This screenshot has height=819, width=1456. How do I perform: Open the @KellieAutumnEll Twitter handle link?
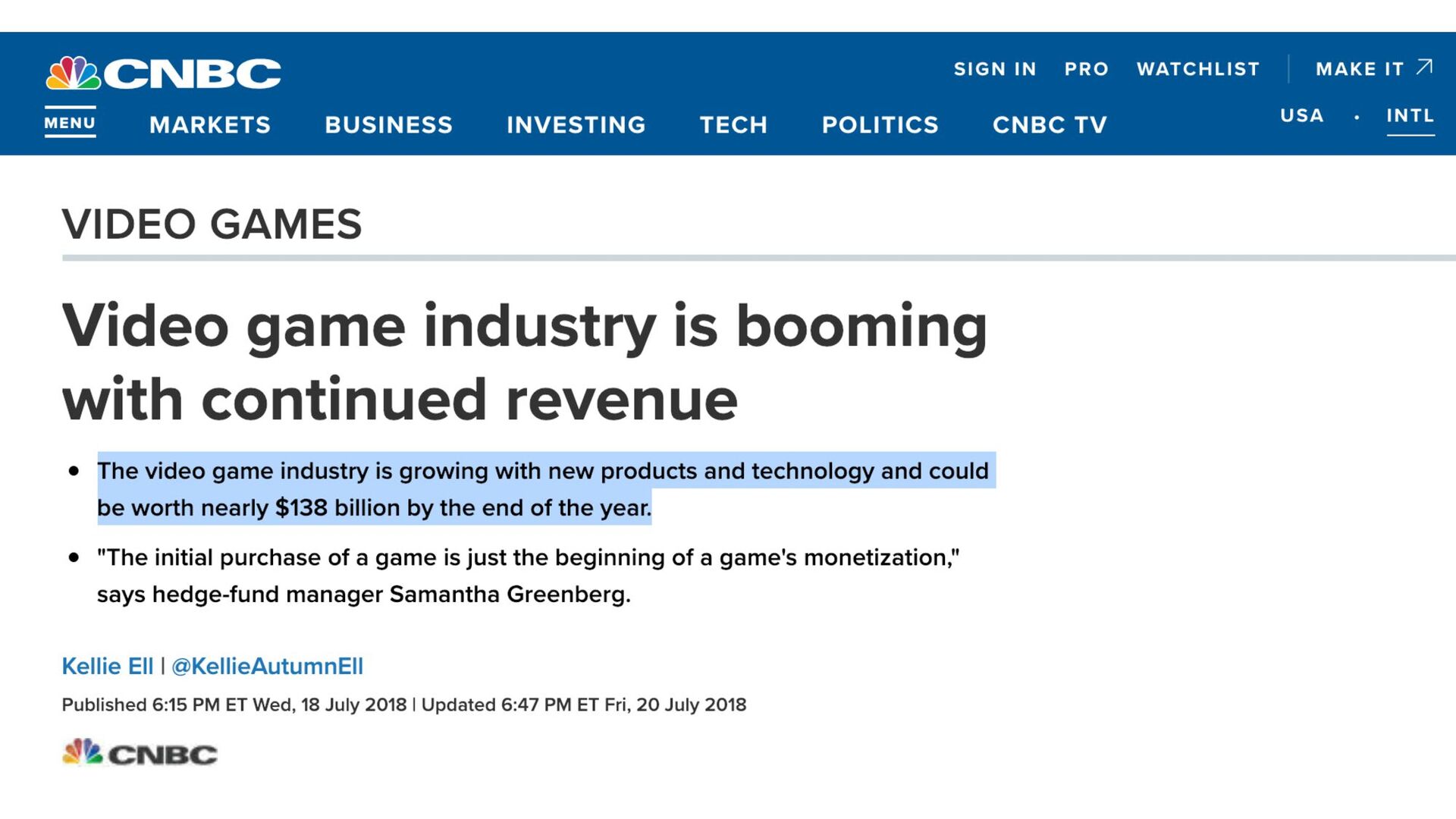point(267,666)
